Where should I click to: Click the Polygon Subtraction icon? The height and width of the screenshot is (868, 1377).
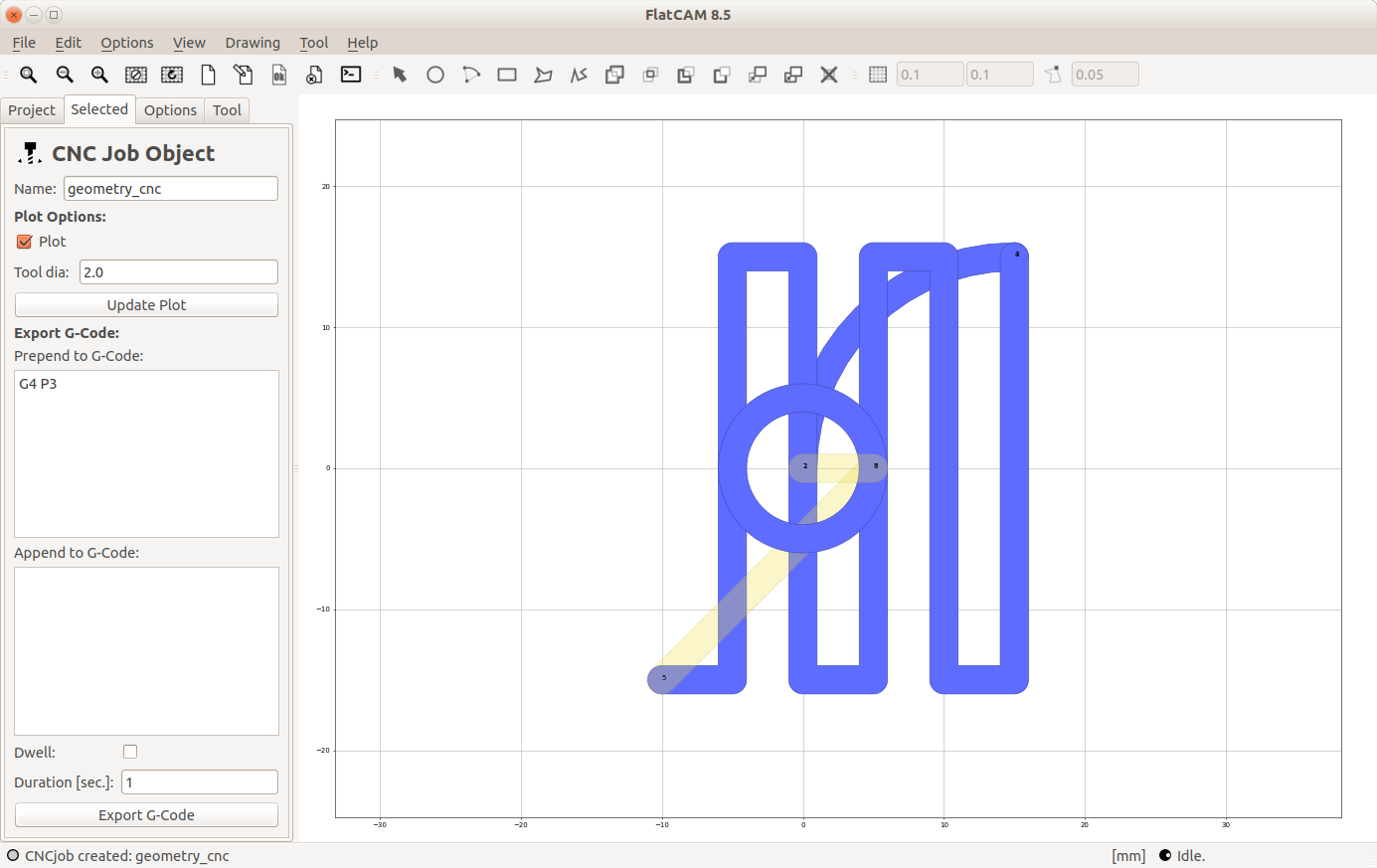pos(686,75)
